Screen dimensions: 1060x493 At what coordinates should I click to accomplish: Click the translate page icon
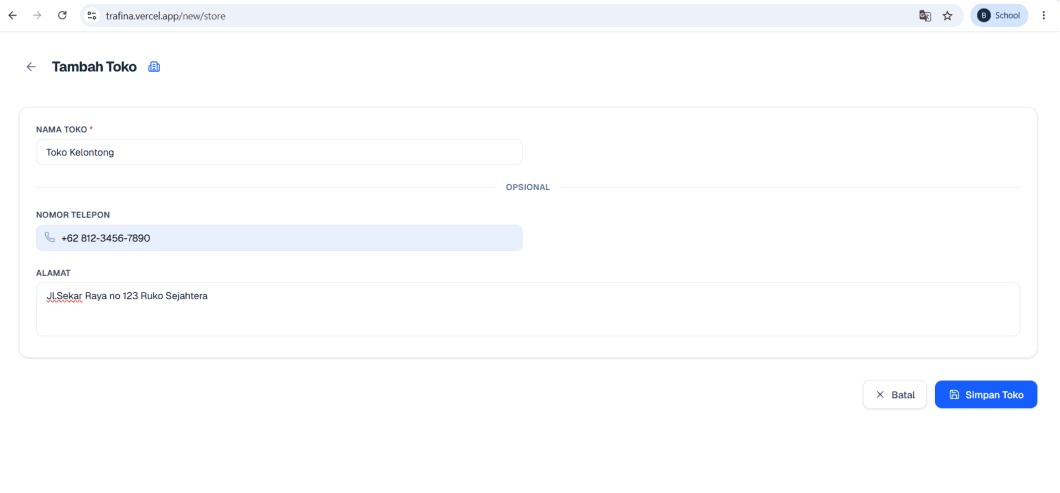click(925, 16)
